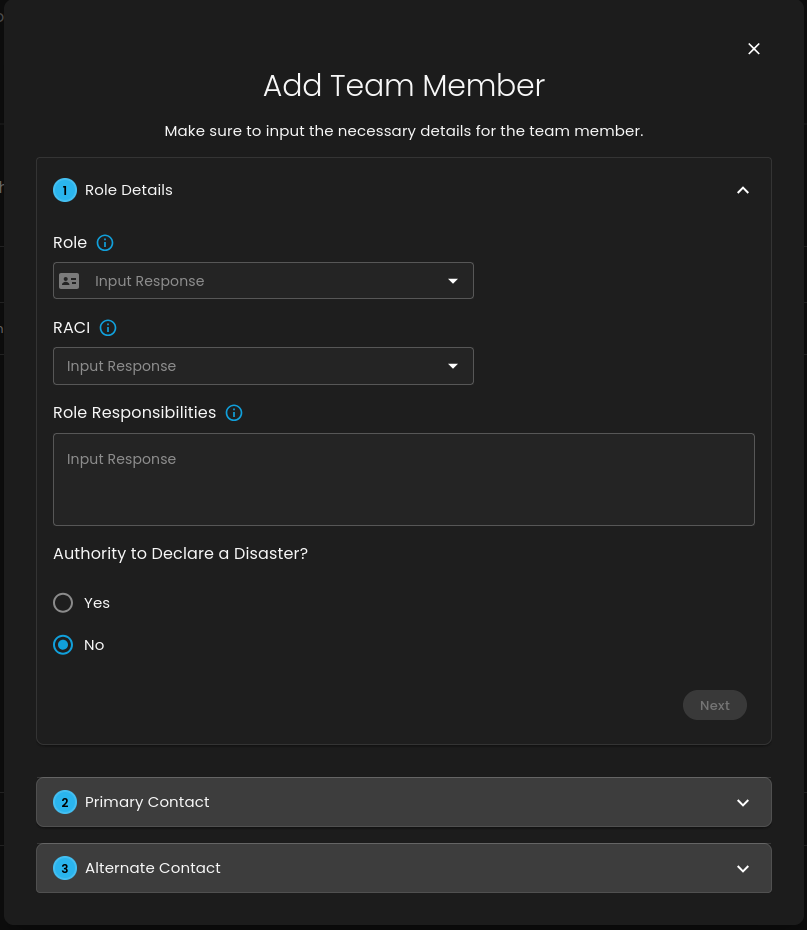Click the info icon next to Role
Image resolution: width=807 pixels, height=930 pixels.
(x=105, y=243)
